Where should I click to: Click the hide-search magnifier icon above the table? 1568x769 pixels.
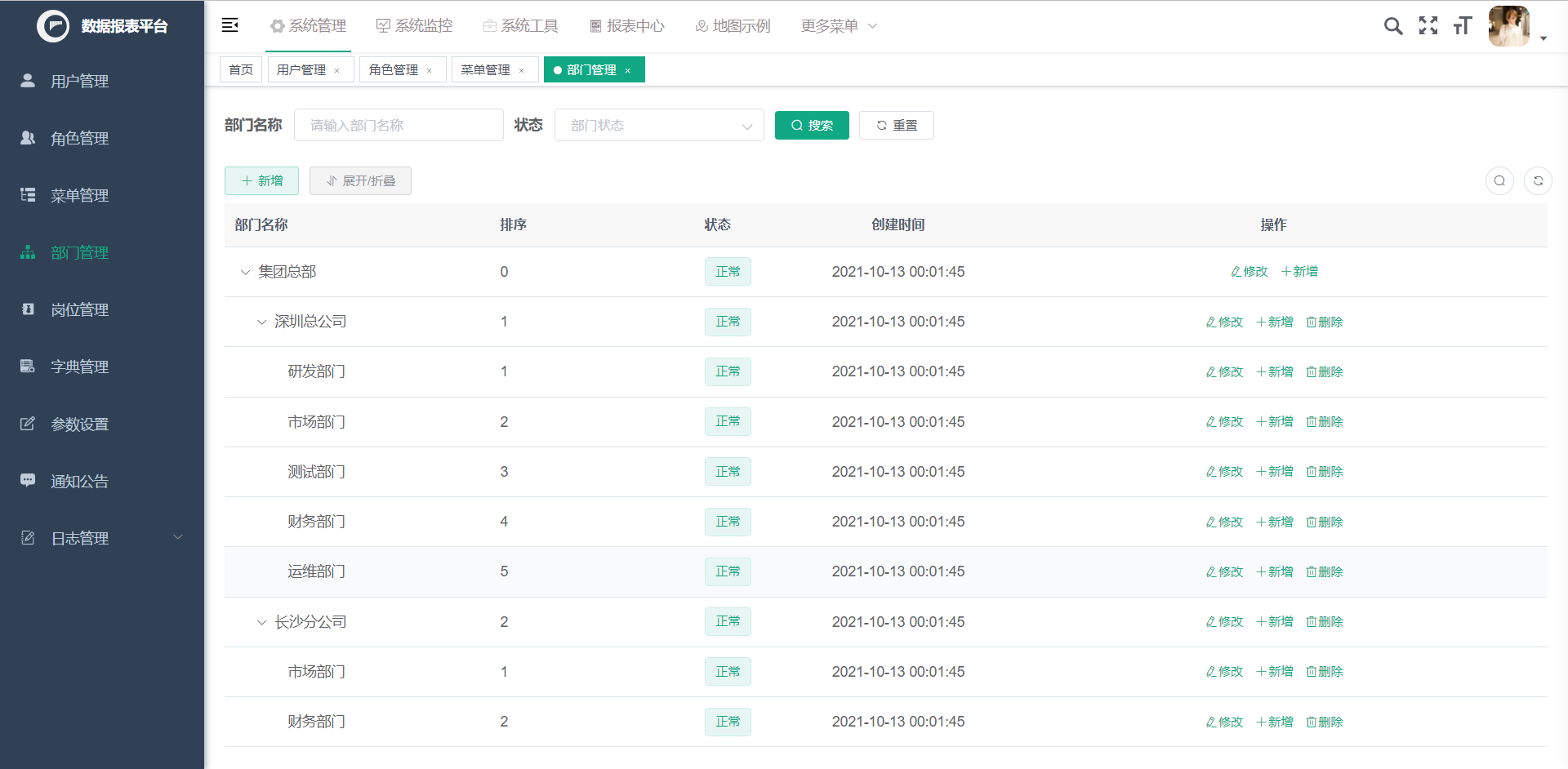click(x=1499, y=180)
